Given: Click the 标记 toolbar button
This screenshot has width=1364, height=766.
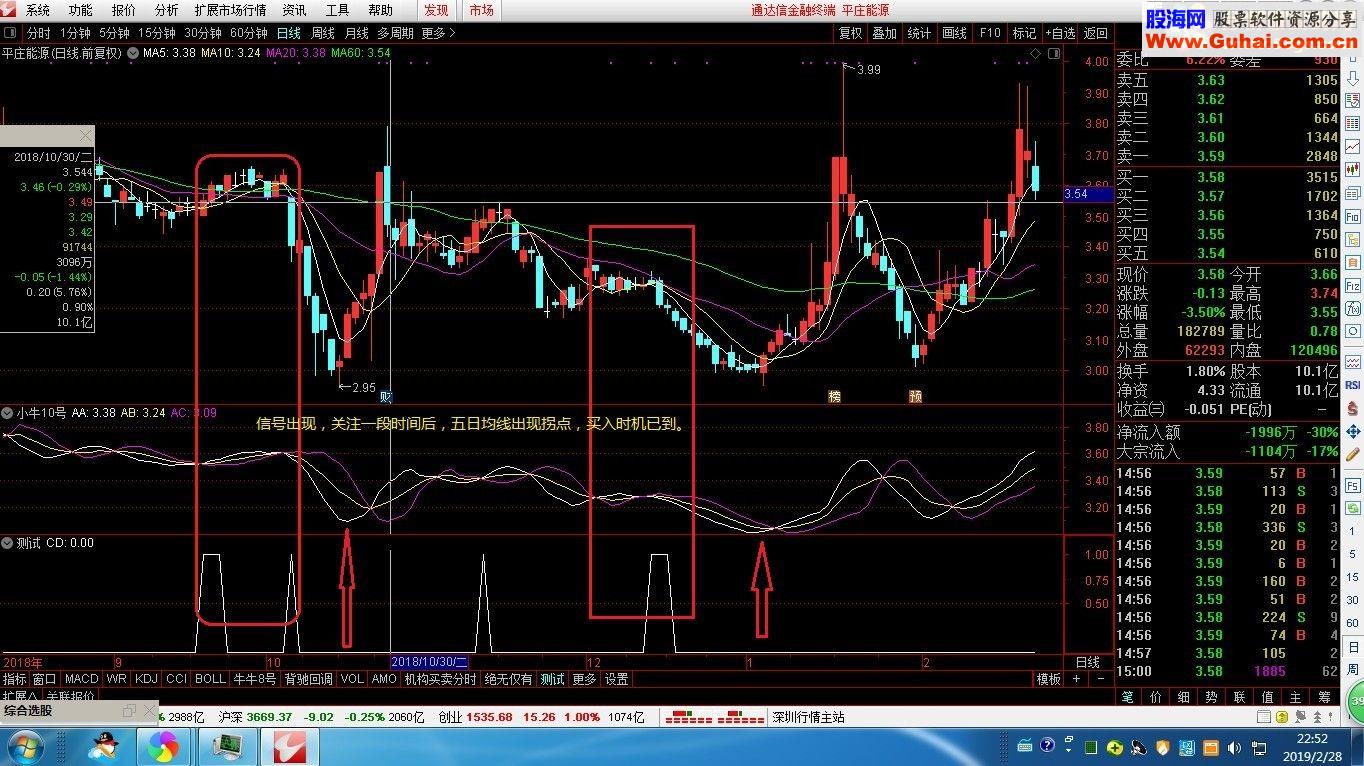Looking at the screenshot, I should click(1024, 33).
